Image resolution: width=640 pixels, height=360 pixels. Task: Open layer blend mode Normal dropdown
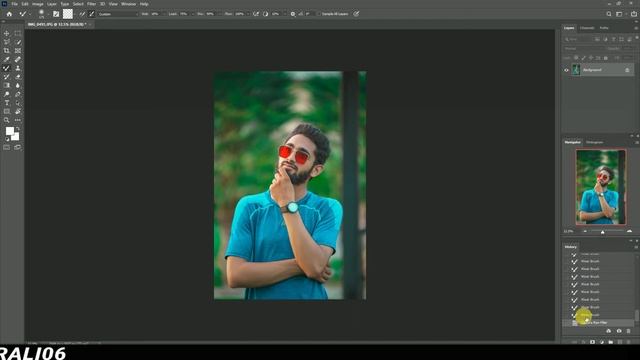click(x=582, y=49)
